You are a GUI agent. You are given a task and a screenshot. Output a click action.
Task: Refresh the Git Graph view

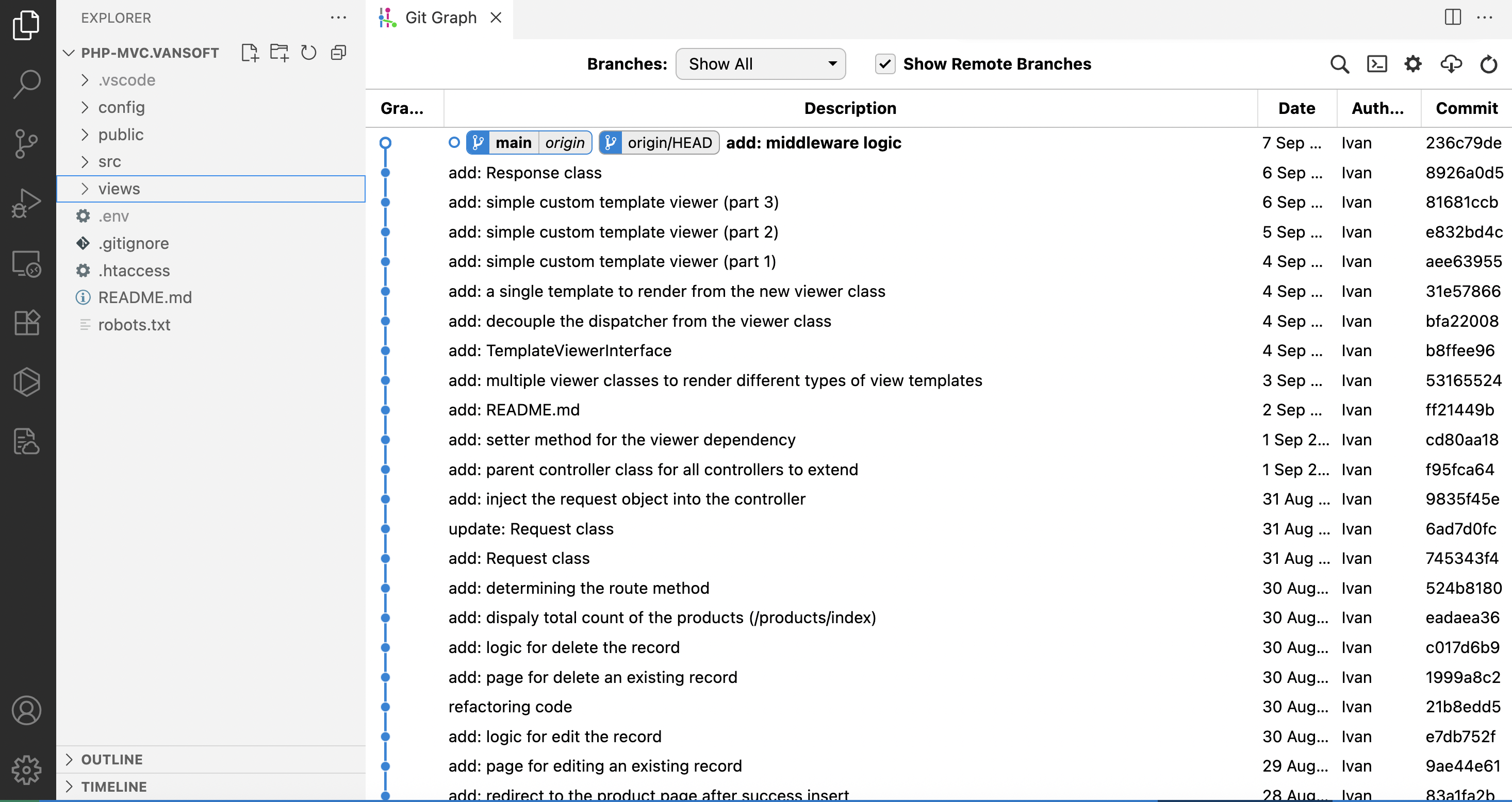[1488, 64]
